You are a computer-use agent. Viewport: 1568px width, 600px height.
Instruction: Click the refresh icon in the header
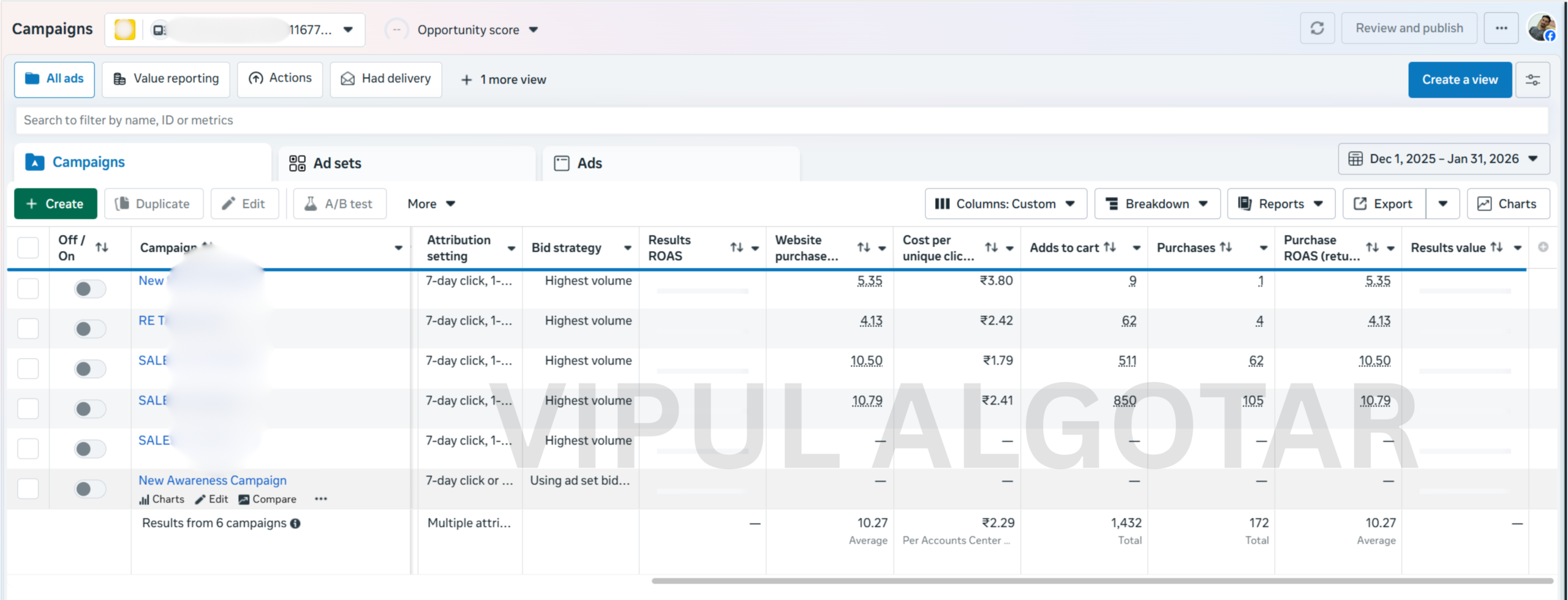1317,28
